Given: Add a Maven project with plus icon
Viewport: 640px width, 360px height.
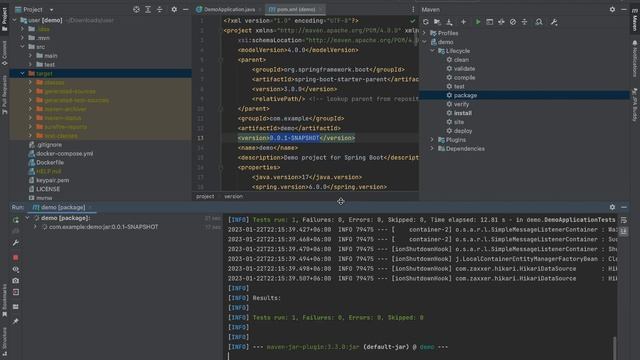Looking at the screenshot, I should [463, 22].
